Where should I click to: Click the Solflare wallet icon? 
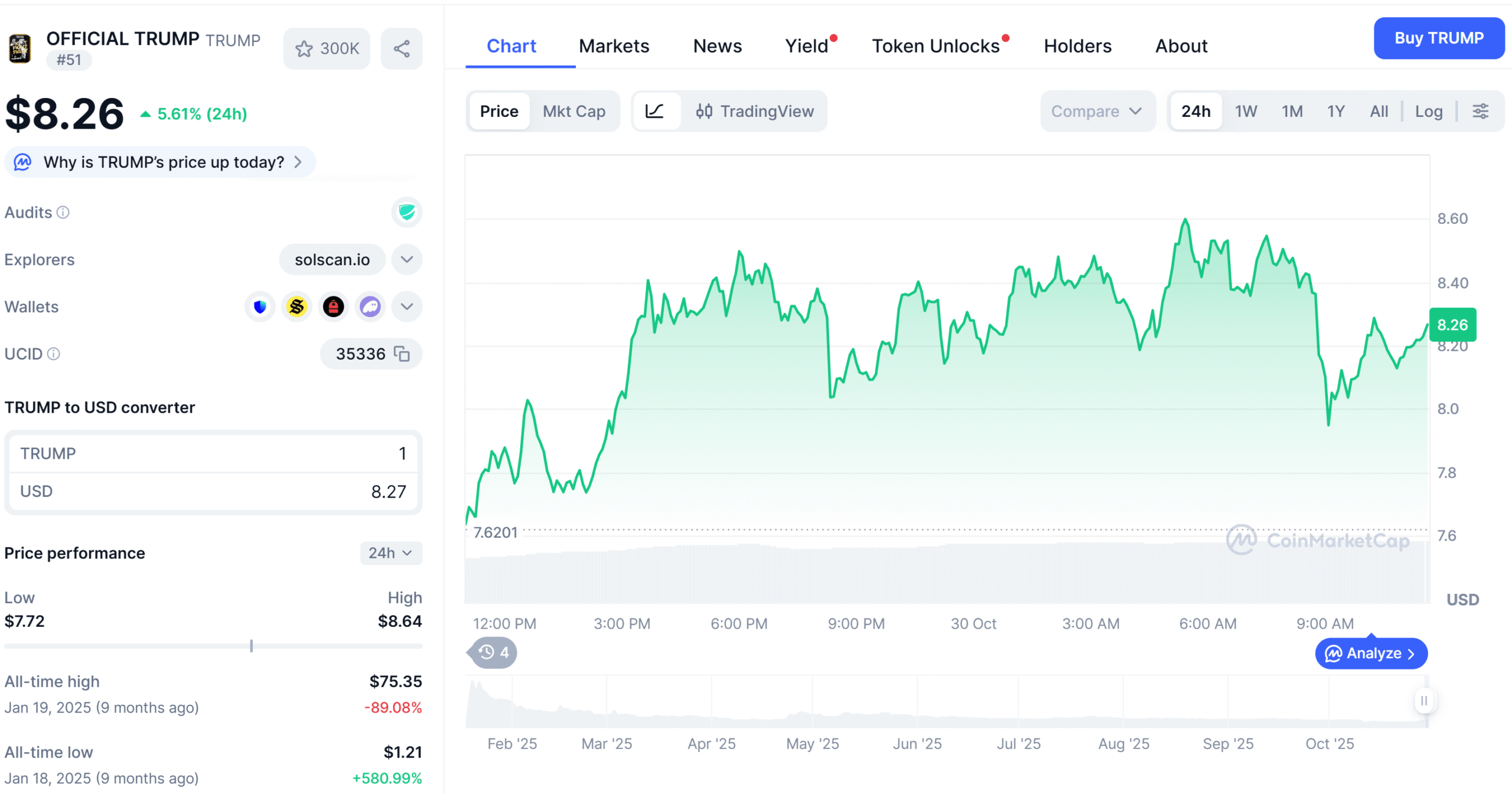296,306
